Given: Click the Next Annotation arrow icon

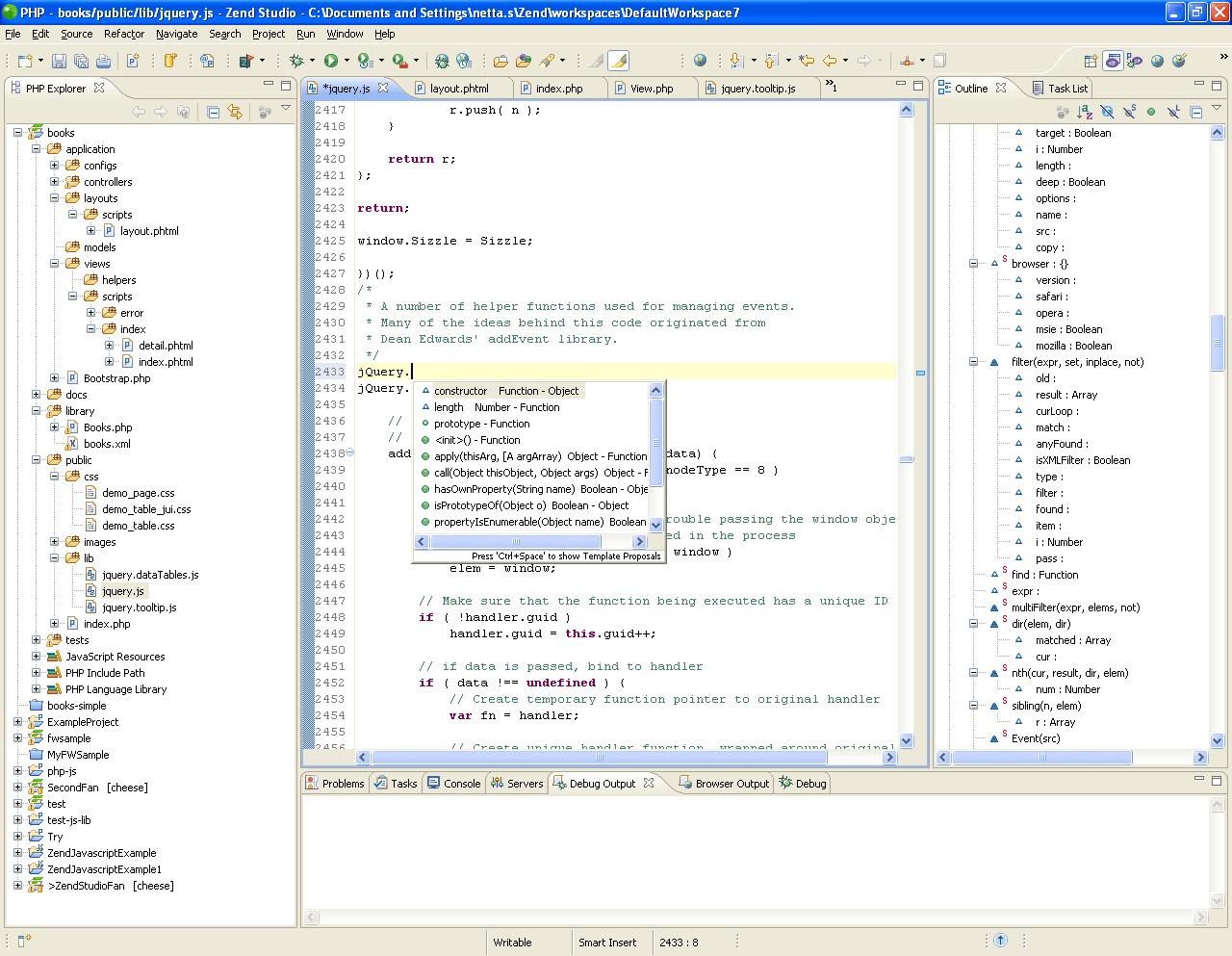Looking at the screenshot, I should pos(736,61).
